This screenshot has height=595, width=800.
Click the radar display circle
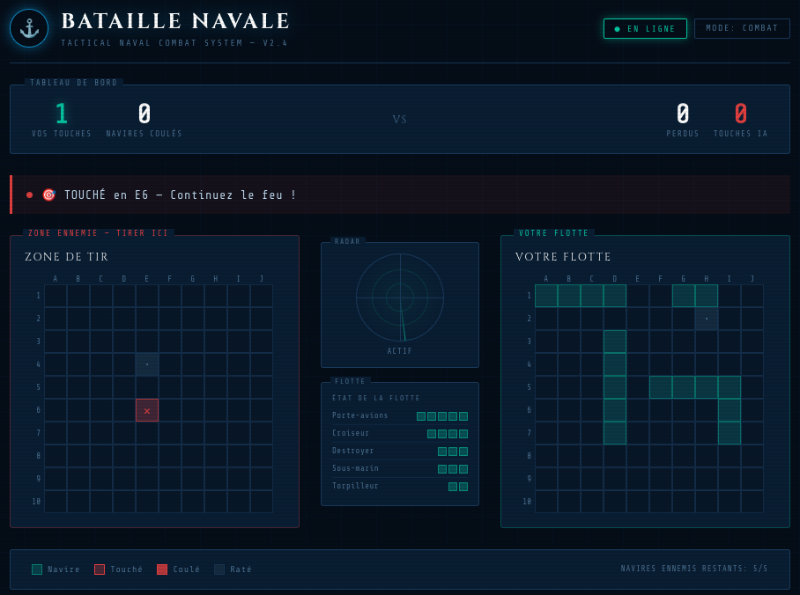pos(400,296)
